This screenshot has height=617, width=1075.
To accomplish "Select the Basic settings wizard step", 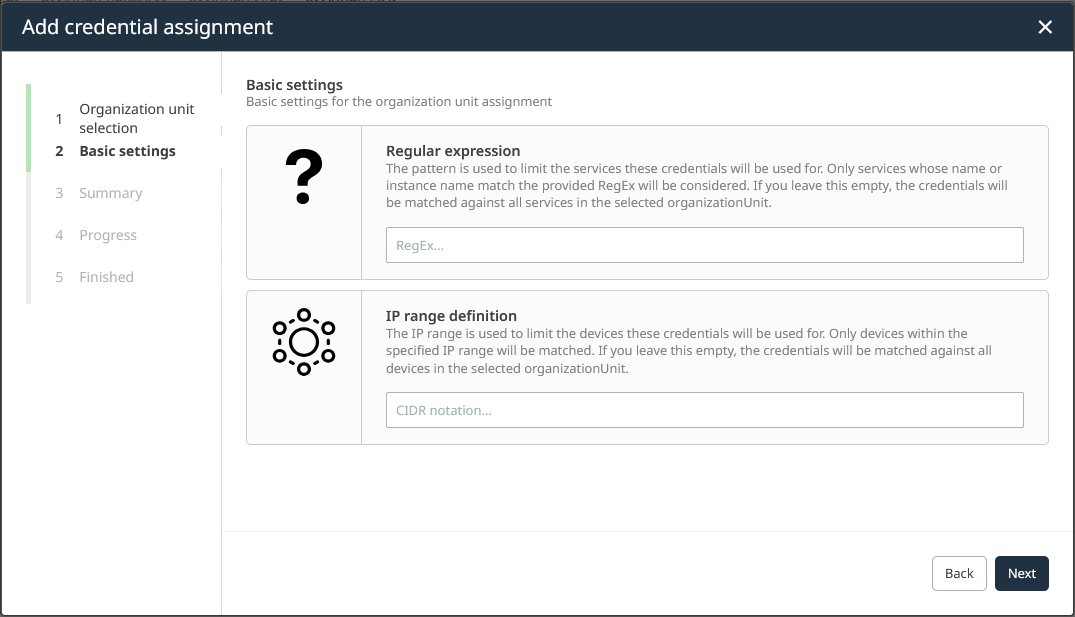I will (127, 151).
